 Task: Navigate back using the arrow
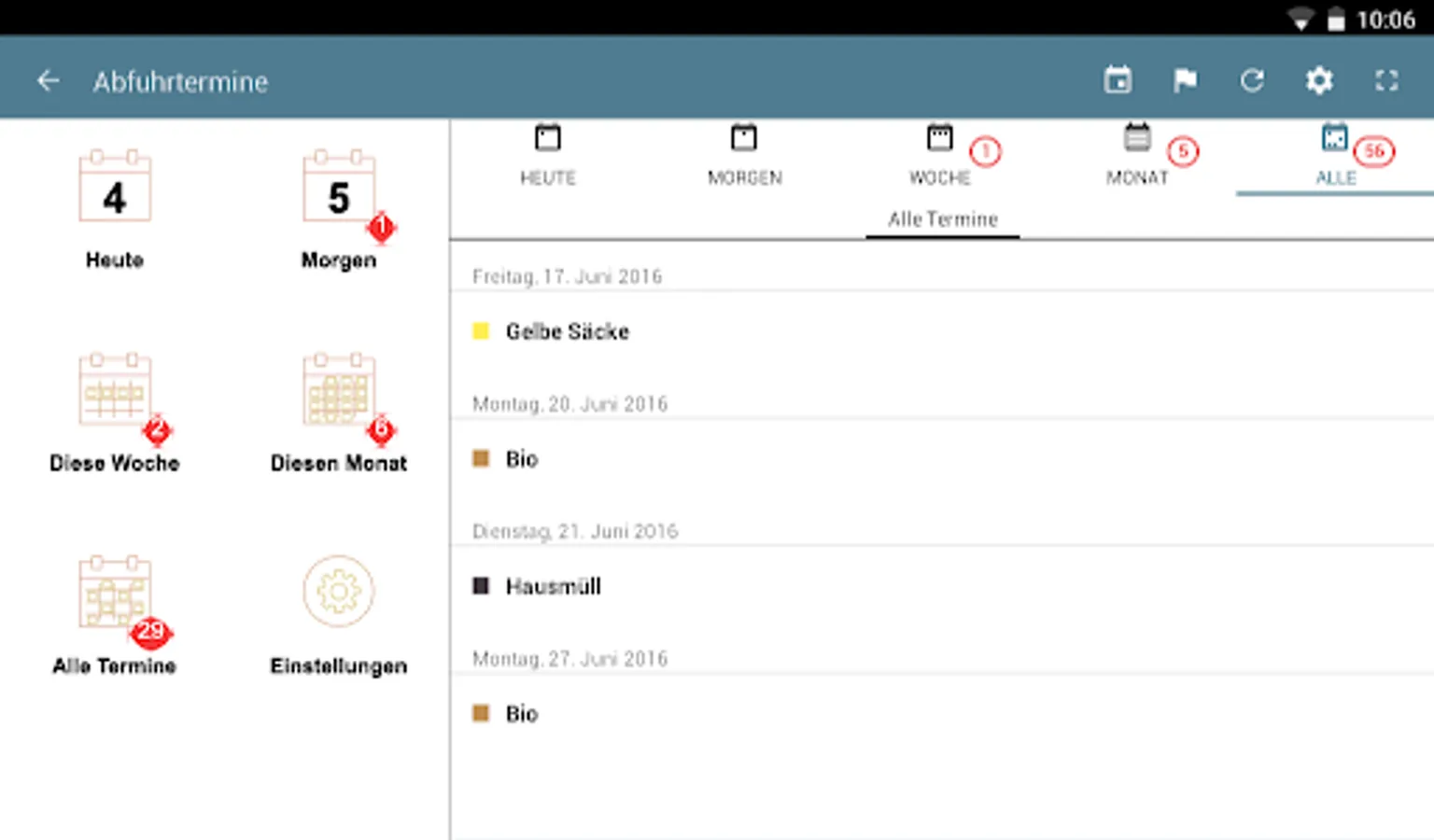[x=48, y=80]
